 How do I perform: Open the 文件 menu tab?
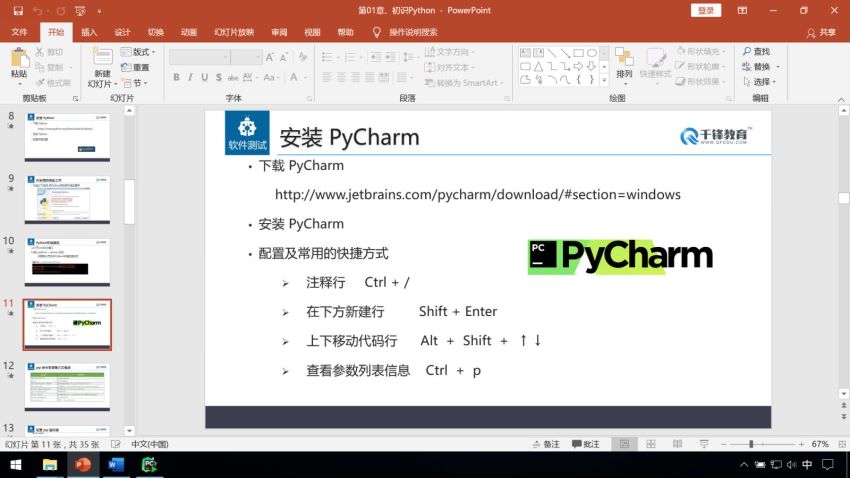[x=20, y=32]
